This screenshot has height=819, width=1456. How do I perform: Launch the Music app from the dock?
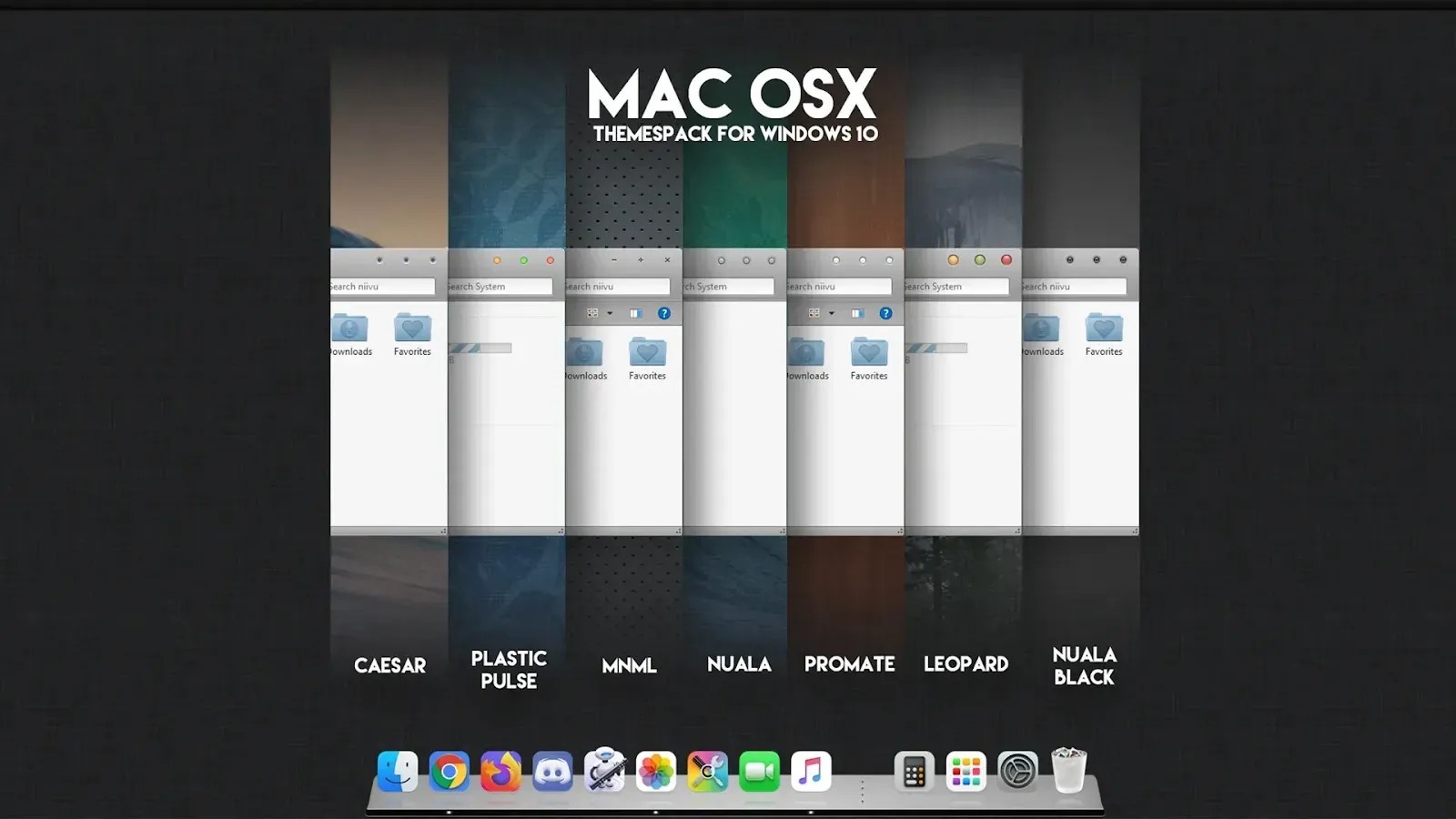(x=811, y=772)
